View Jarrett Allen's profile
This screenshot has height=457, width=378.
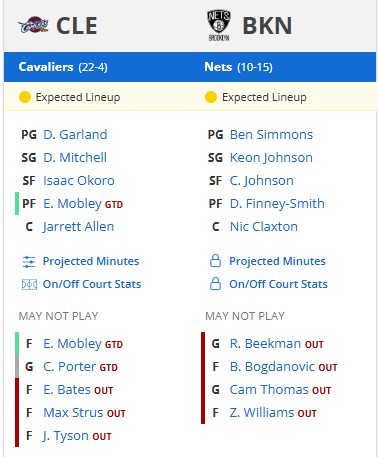tap(78, 227)
